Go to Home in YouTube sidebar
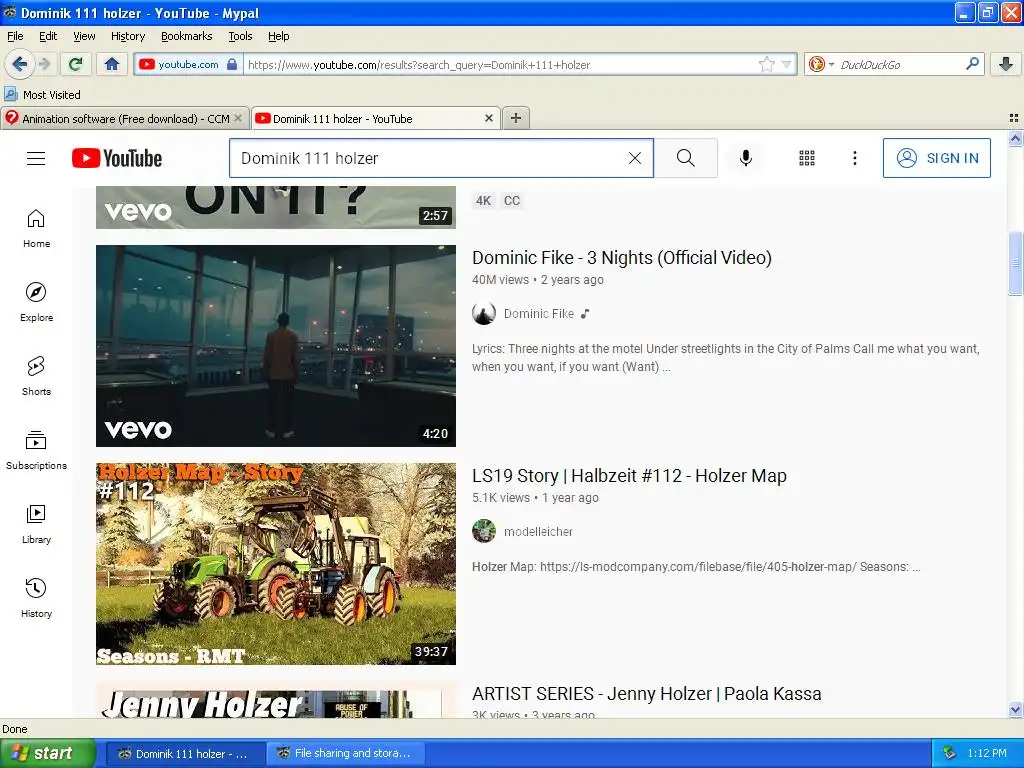 click(36, 229)
